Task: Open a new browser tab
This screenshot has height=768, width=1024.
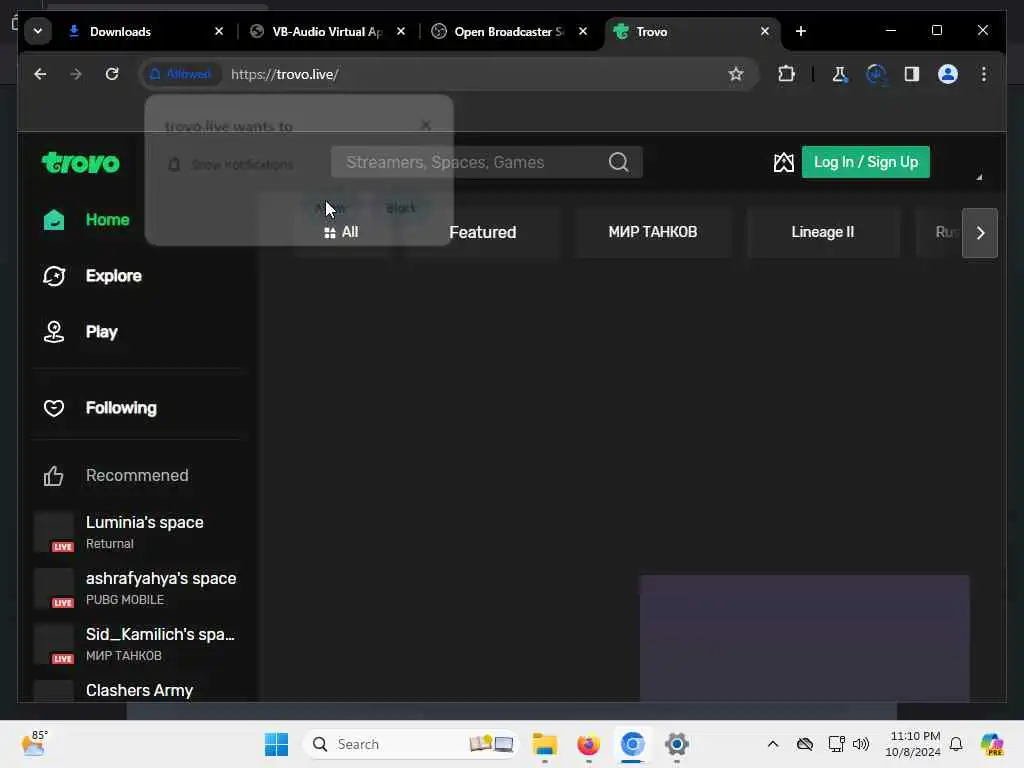Action: (801, 31)
